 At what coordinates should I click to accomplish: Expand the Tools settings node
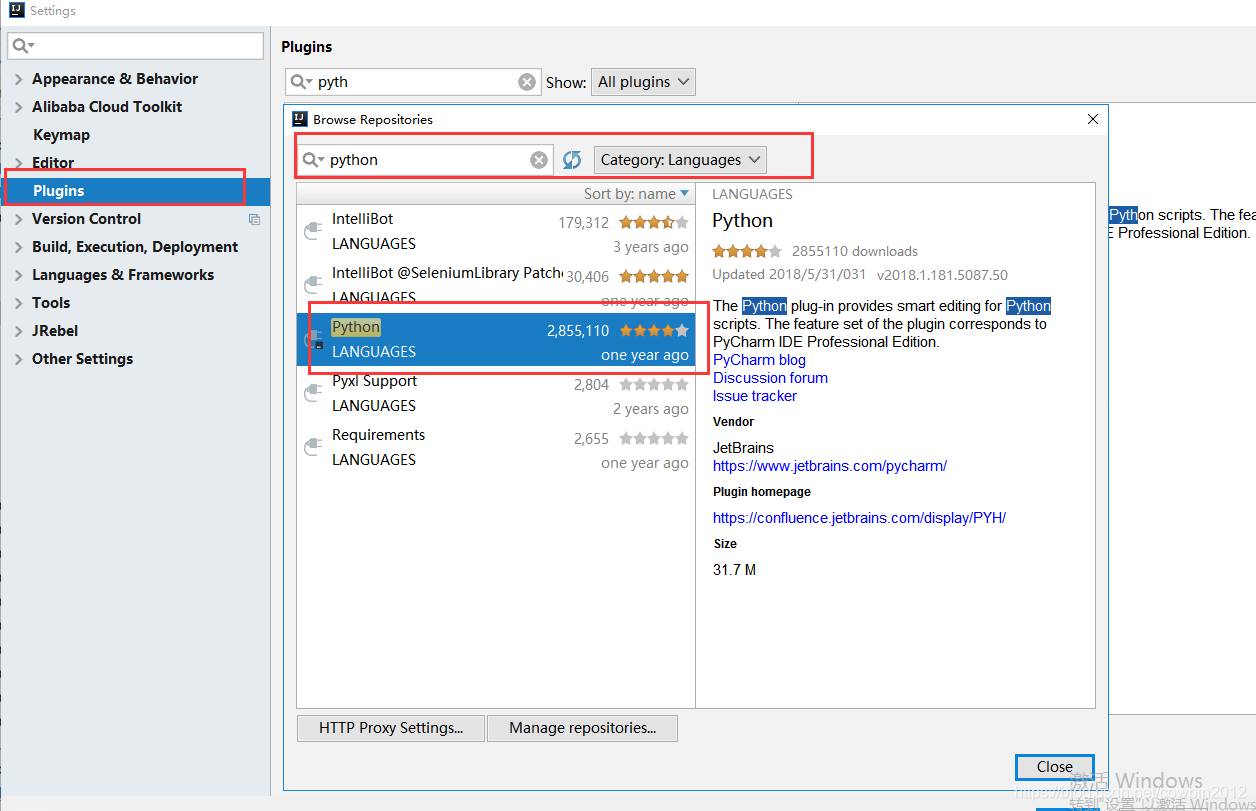click(19, 303)
